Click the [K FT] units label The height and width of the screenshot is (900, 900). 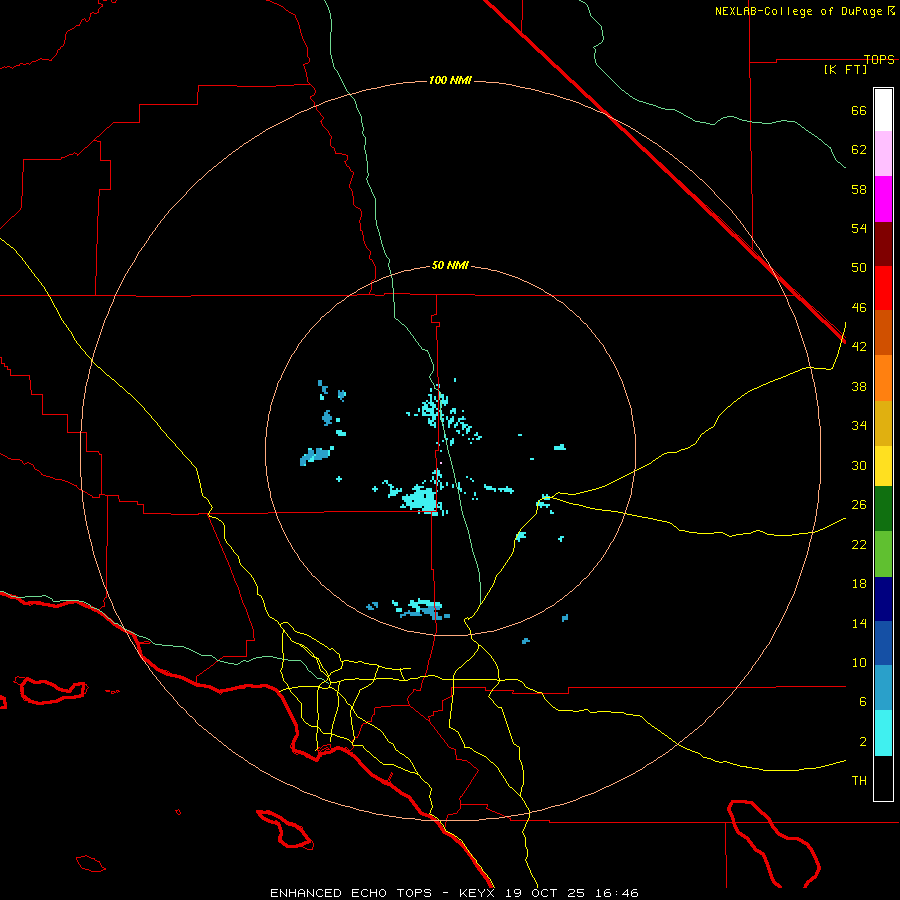click(845, 69)
